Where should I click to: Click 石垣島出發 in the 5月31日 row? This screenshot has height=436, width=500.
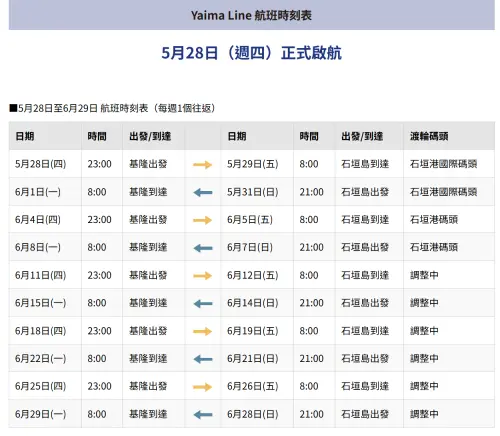click(x=365, y=192)
